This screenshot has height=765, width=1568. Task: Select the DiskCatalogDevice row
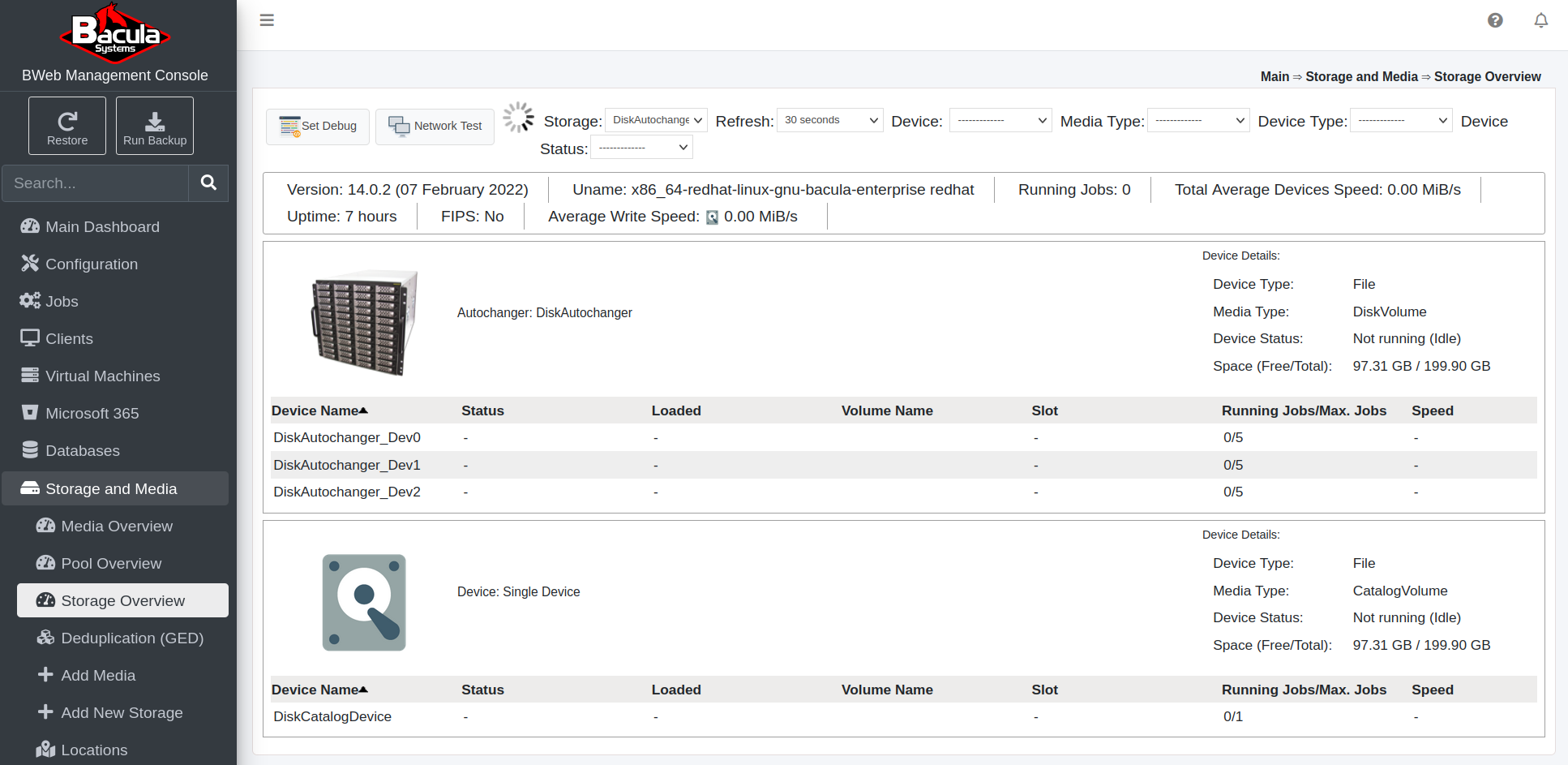tap(903, 717)
